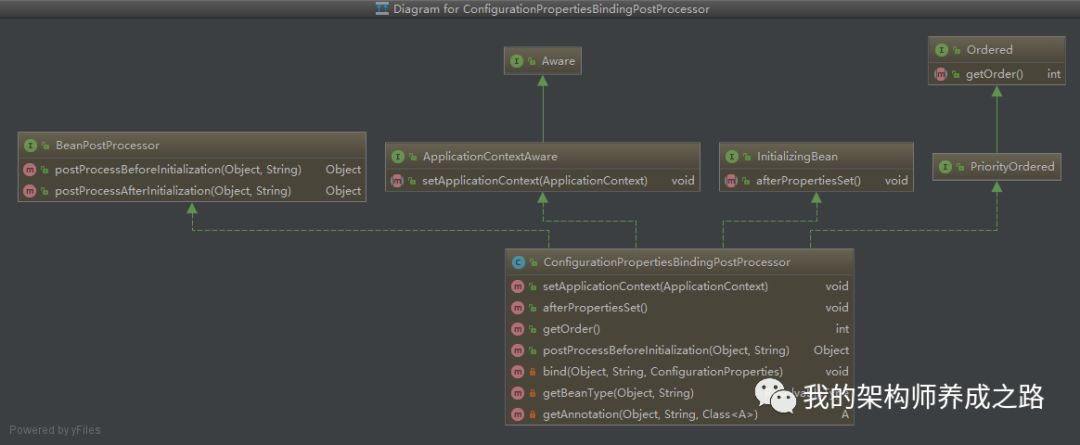Click method icon of class afterPropertiesSet()
1080x445 pixels.
click(x=518, y=307)
